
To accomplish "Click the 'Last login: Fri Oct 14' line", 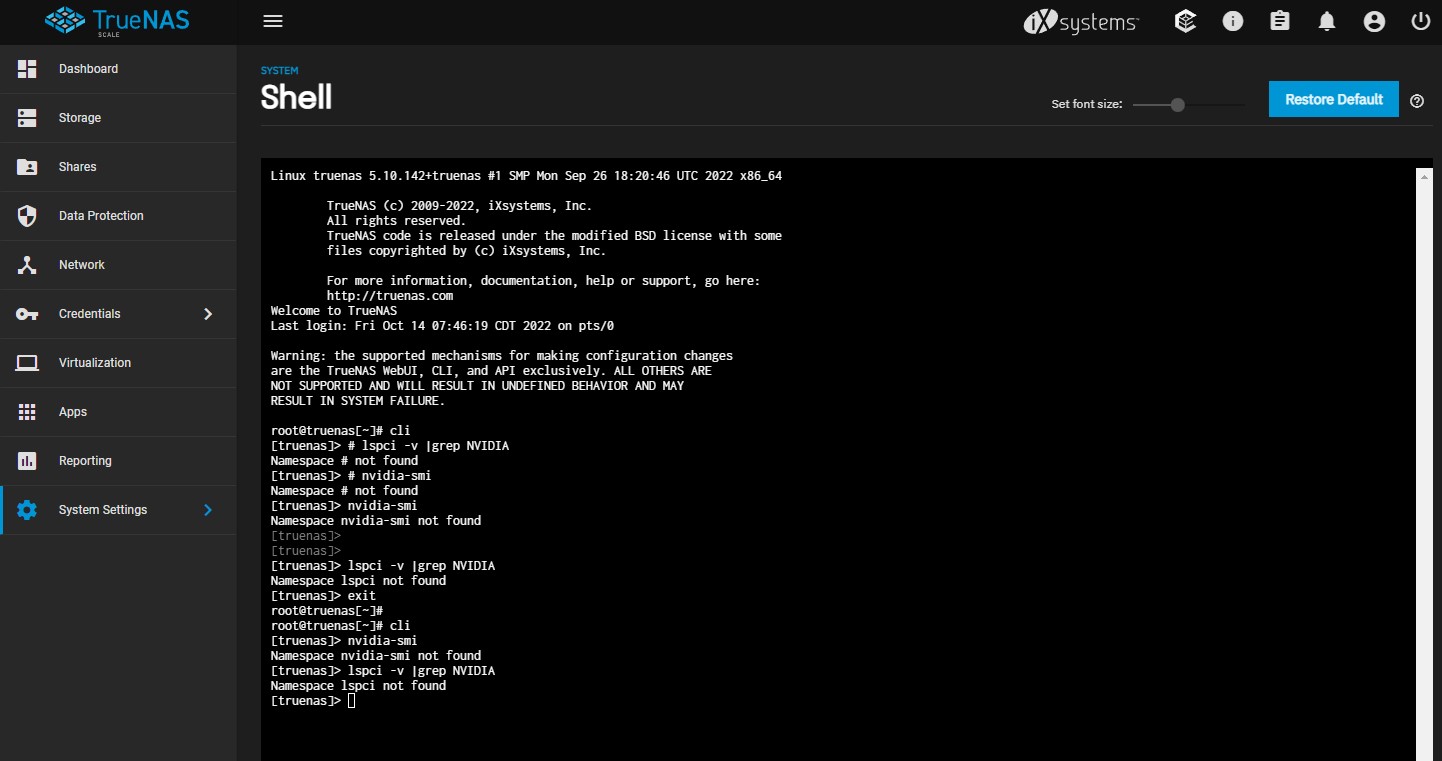I will [443, 326].
